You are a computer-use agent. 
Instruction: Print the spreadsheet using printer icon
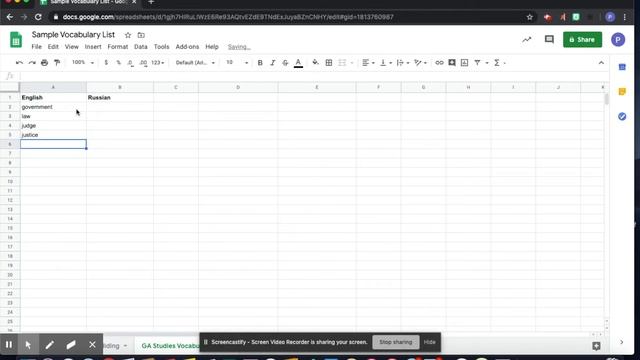click(44, 63)
